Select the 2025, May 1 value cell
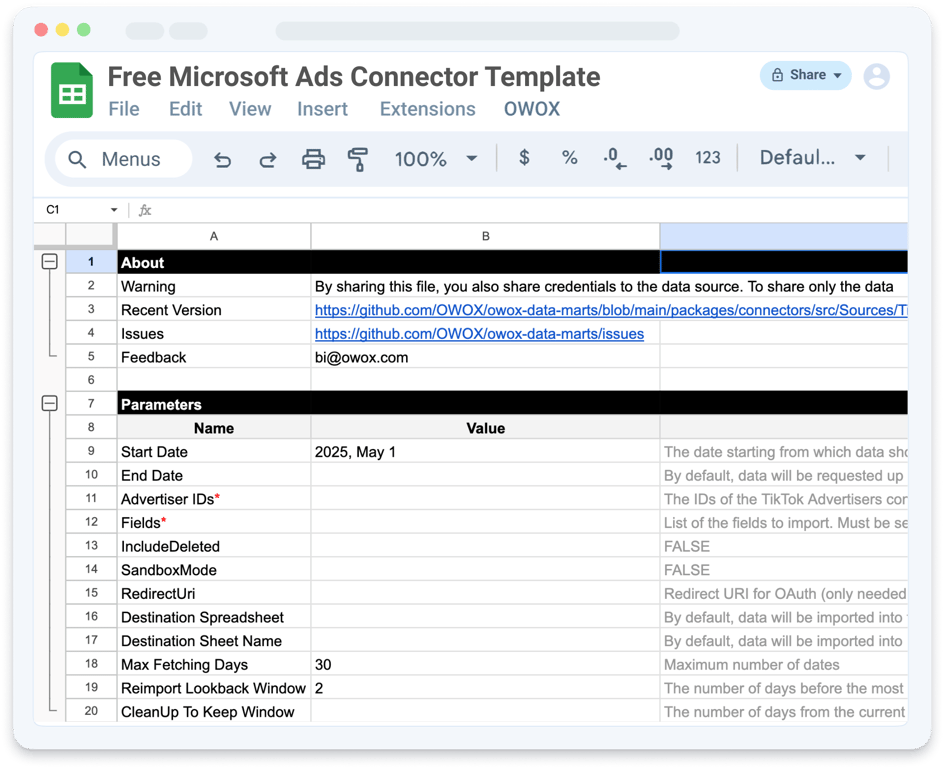This screenshot has height=768, width=944. point(485,451)
